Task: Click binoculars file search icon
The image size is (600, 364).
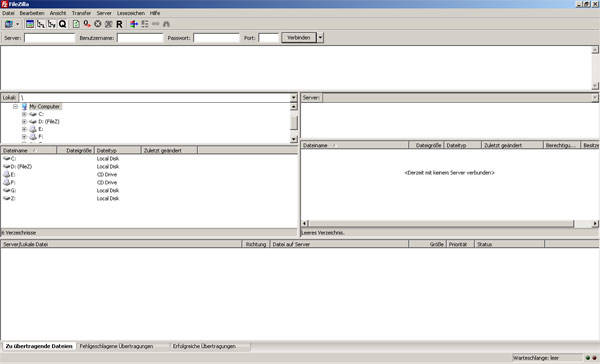Action: (166, 24)
